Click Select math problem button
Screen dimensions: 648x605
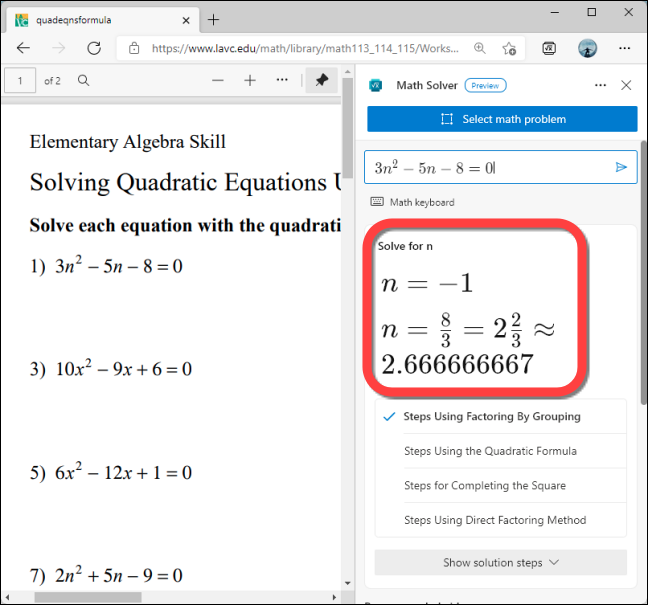click(502, 119)
